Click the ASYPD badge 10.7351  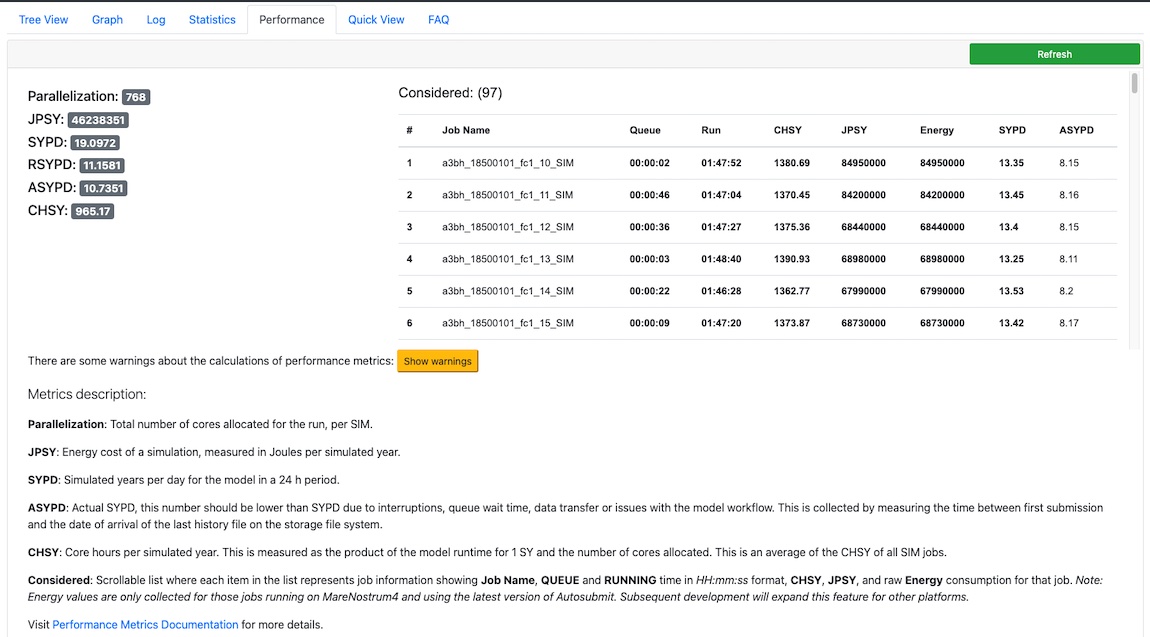(x=103, y=188)
